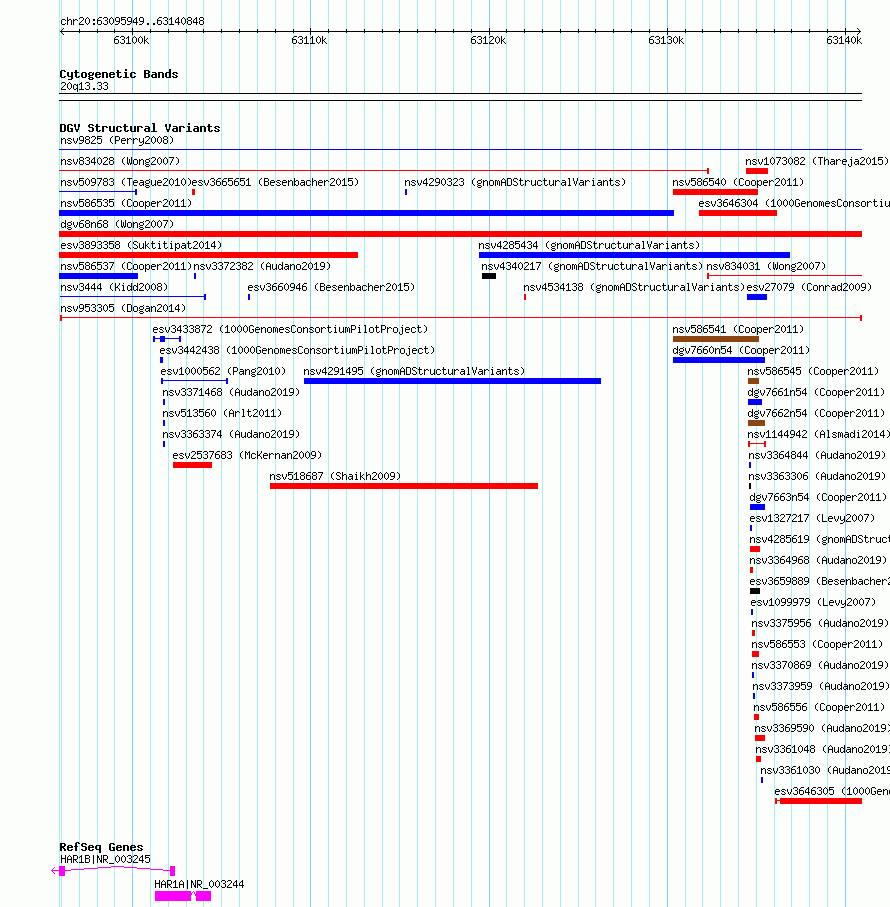Click the blue nsv586535 (Cooper2011) bar
The width and height of the screenshot is (890, 907).
point(366,213)
